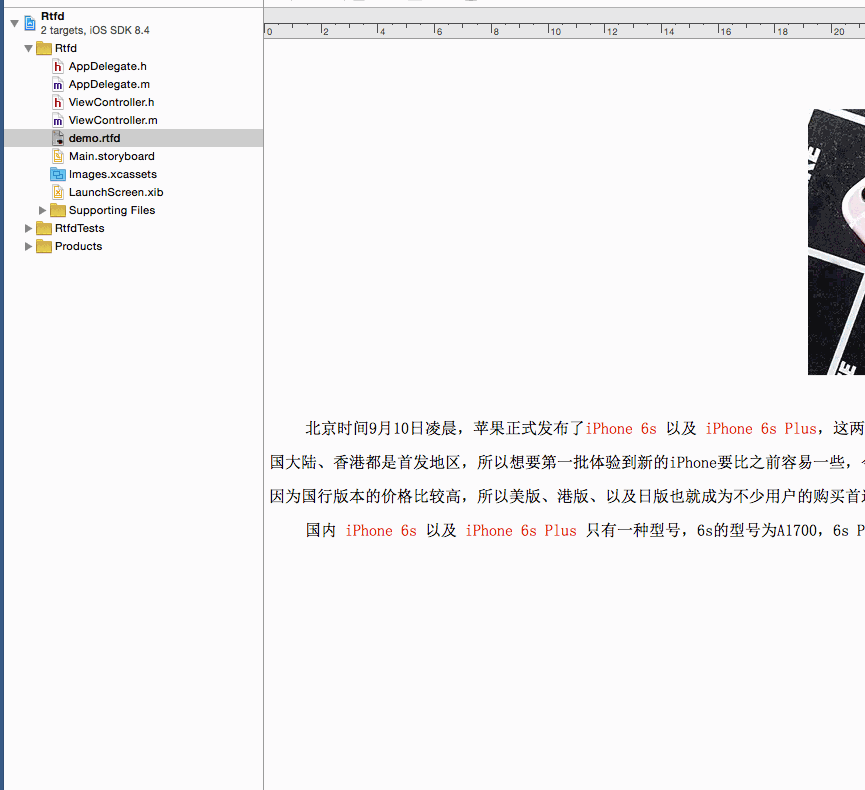Select the Products label
Image resolution: width=865 pixels, height=790 pixels.
click(78, 246)
